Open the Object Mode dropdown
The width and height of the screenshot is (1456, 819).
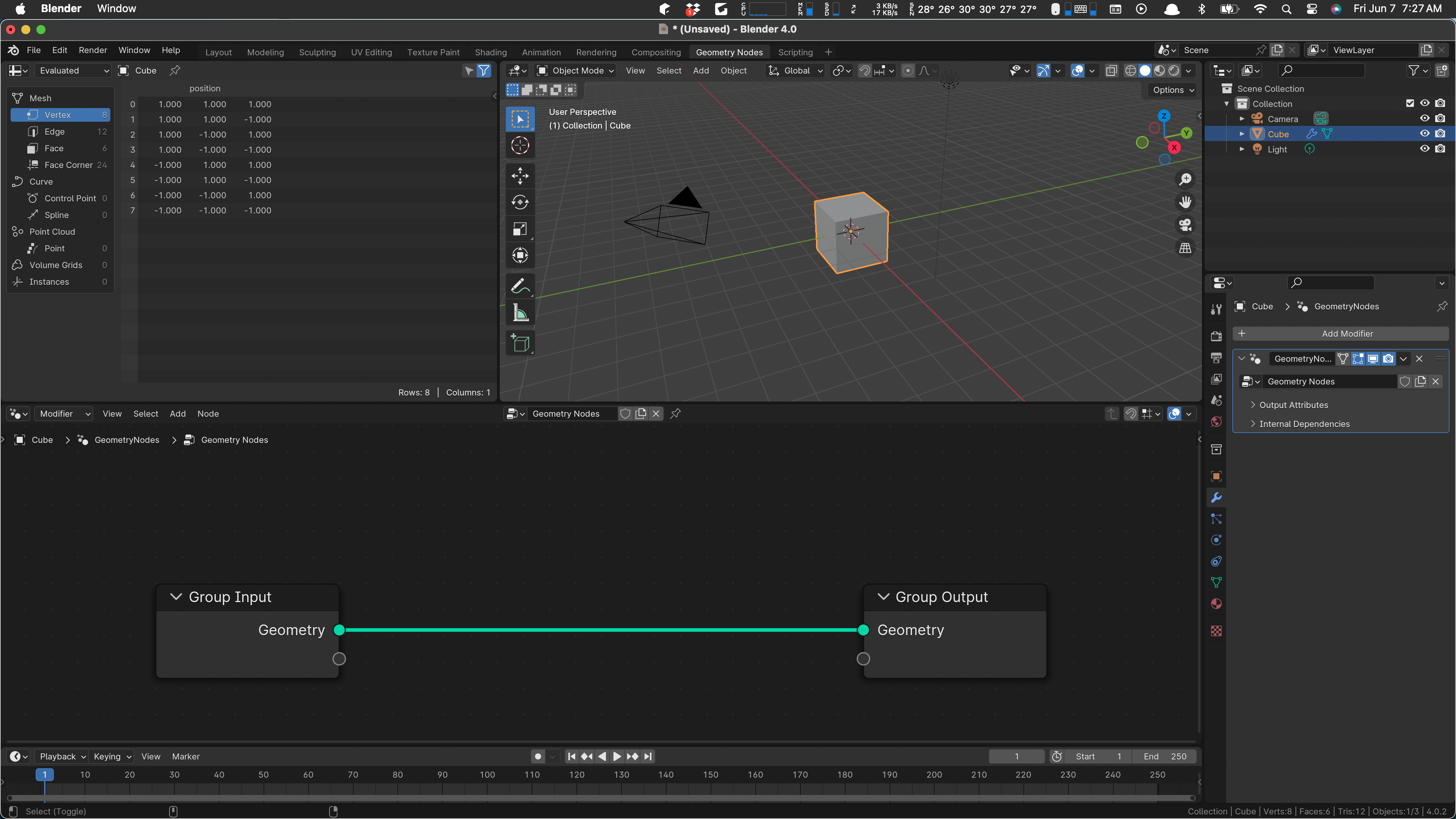point(576,71)
